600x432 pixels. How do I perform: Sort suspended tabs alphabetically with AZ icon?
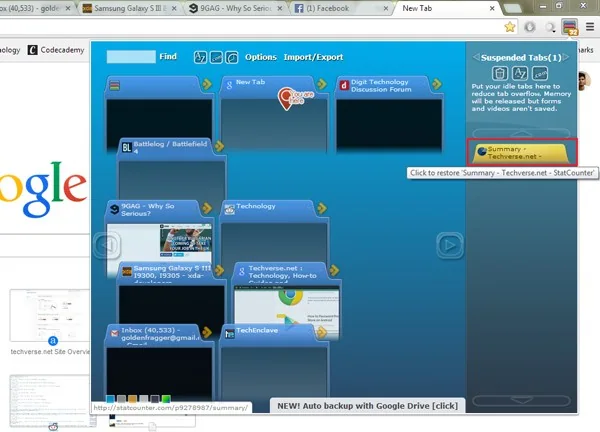(x=520, y=73)
